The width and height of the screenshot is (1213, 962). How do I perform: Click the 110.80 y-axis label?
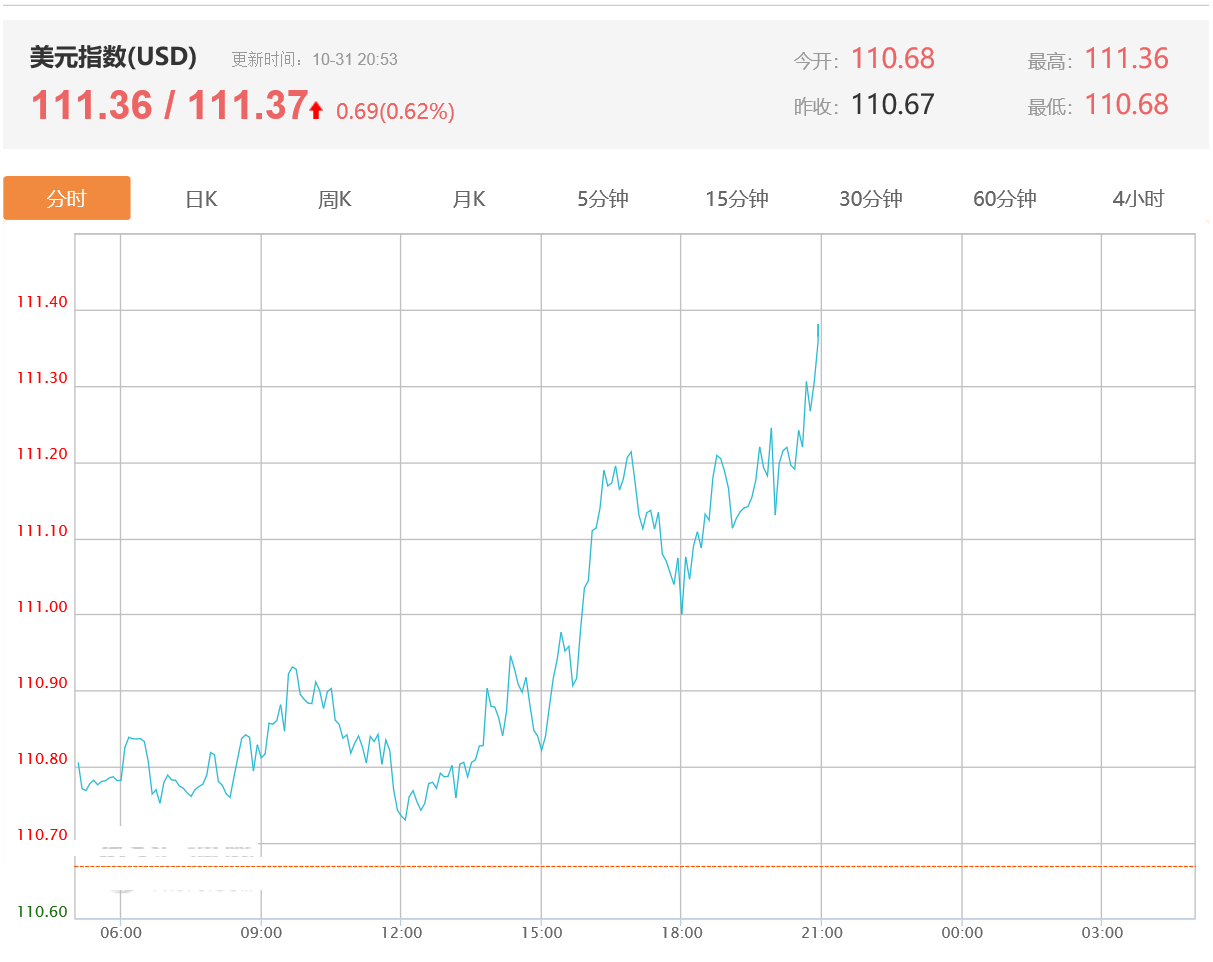[42, 760]
